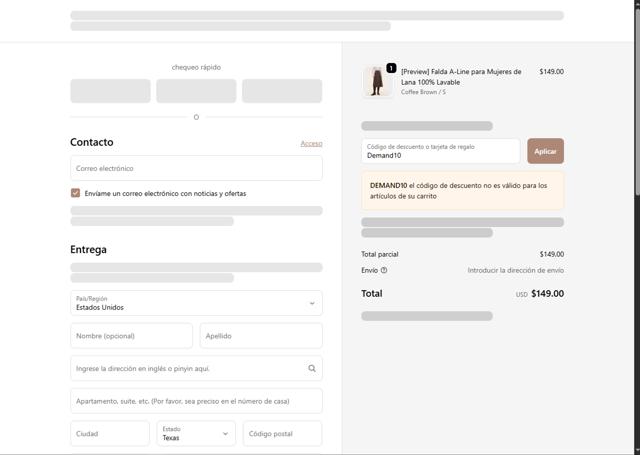Expand the Estado dropdown showing Texas
This screenshot has width=640, height=455.
(x=196, y=433)
